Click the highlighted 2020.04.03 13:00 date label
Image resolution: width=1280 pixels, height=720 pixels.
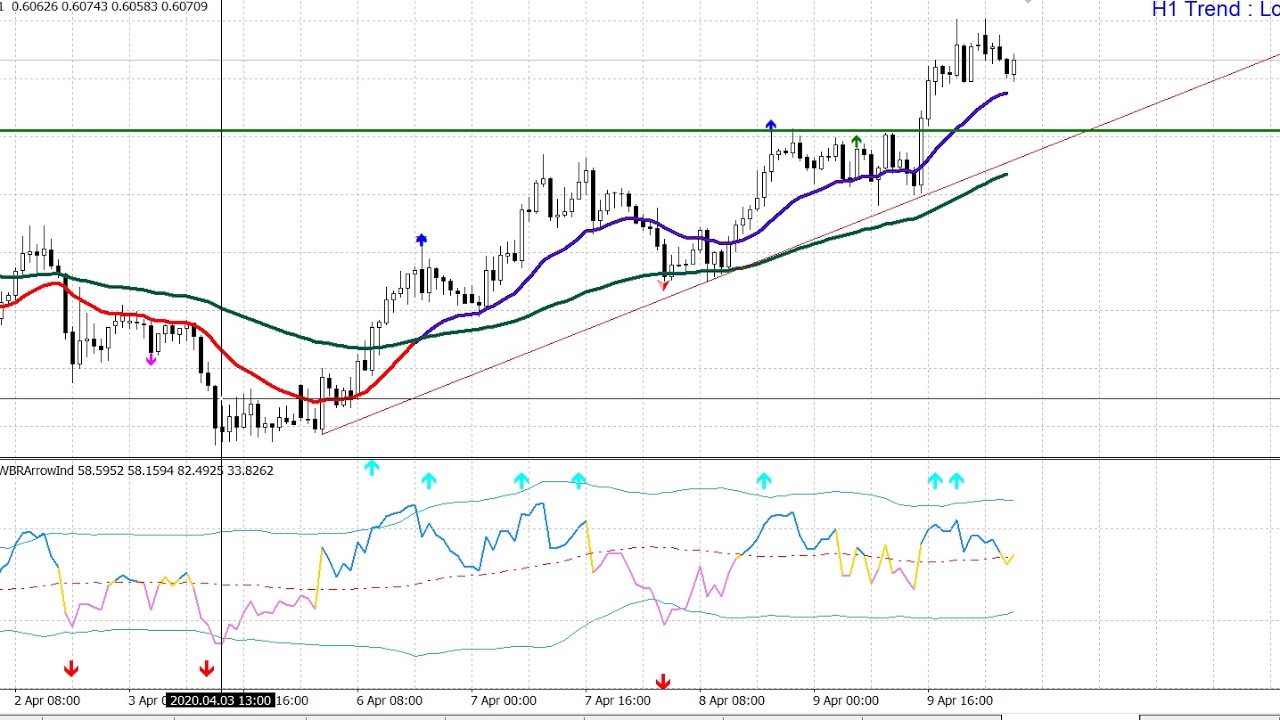[x=220, y=700]
